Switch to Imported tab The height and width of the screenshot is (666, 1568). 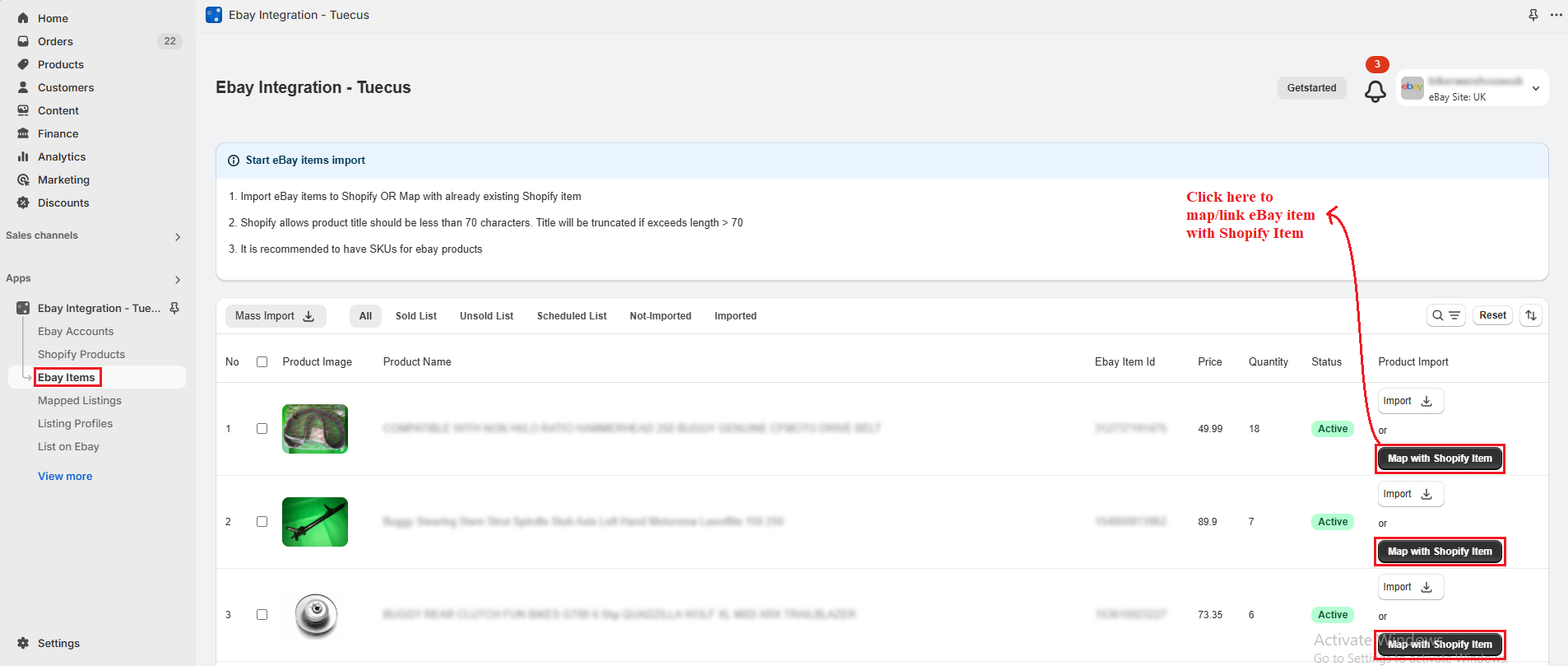[735, 315]
